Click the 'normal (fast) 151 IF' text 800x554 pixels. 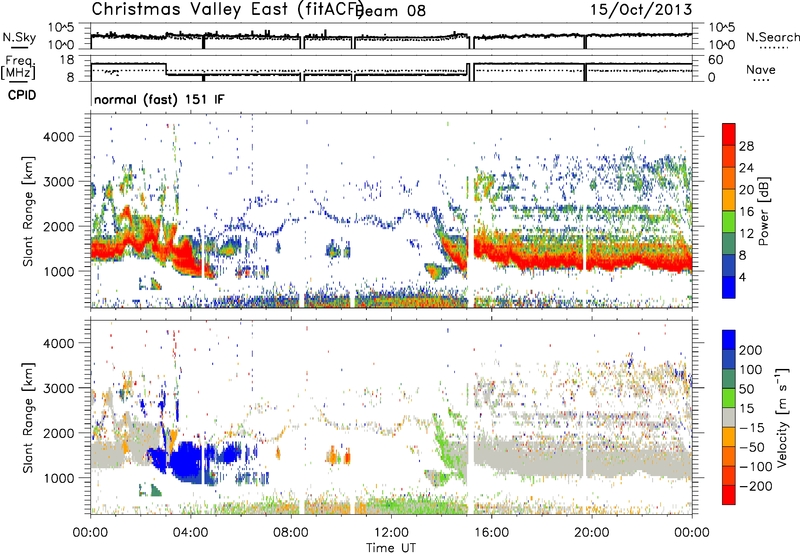(x=159, y=99)
